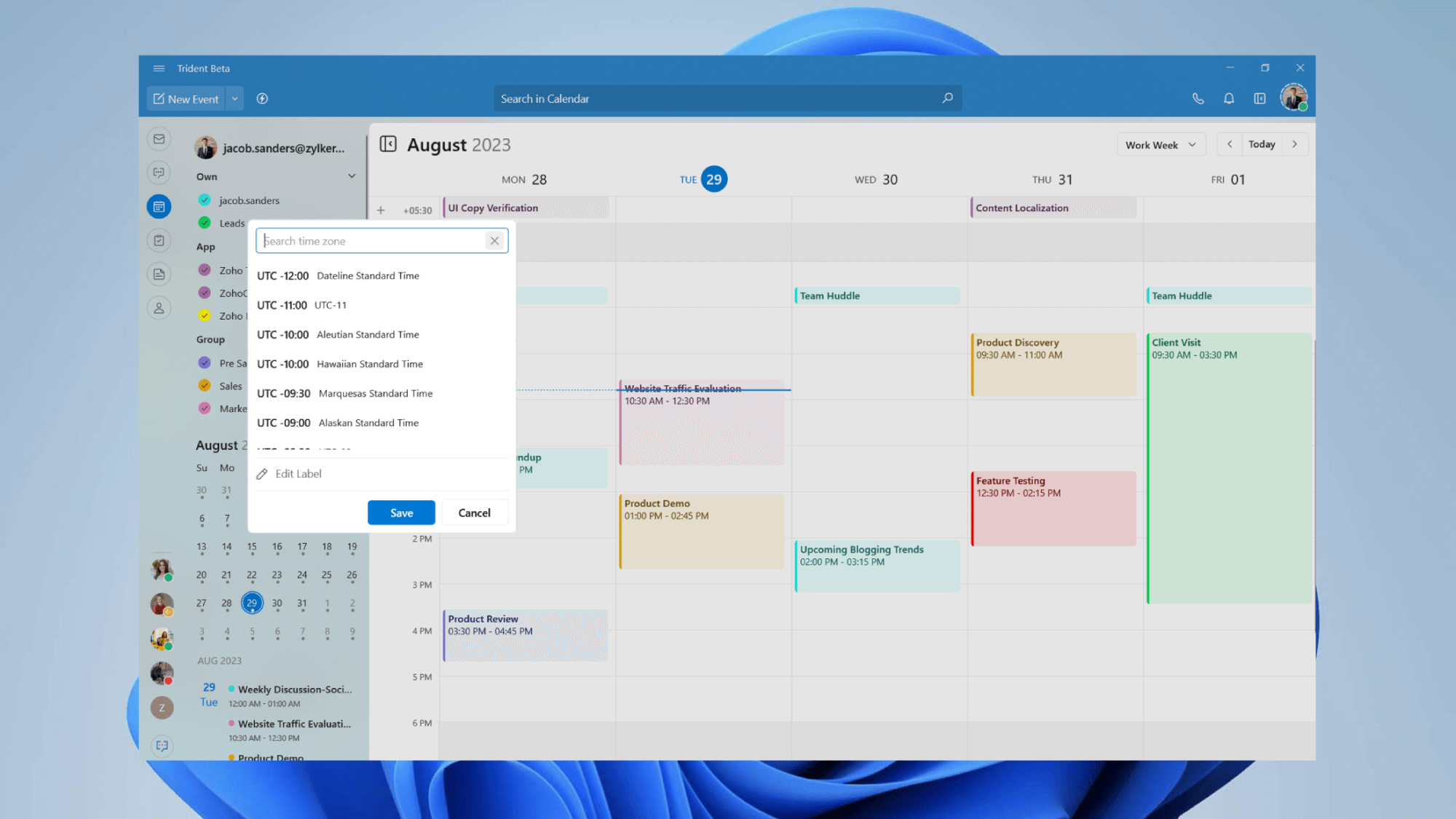Open notifications bell icon

(x=1229, y=98)
